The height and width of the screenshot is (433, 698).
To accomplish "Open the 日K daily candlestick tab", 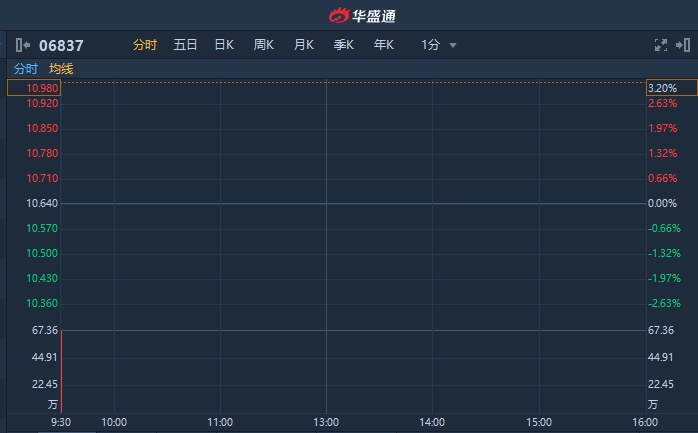I will pyautogui.click(x=224, y=45).
